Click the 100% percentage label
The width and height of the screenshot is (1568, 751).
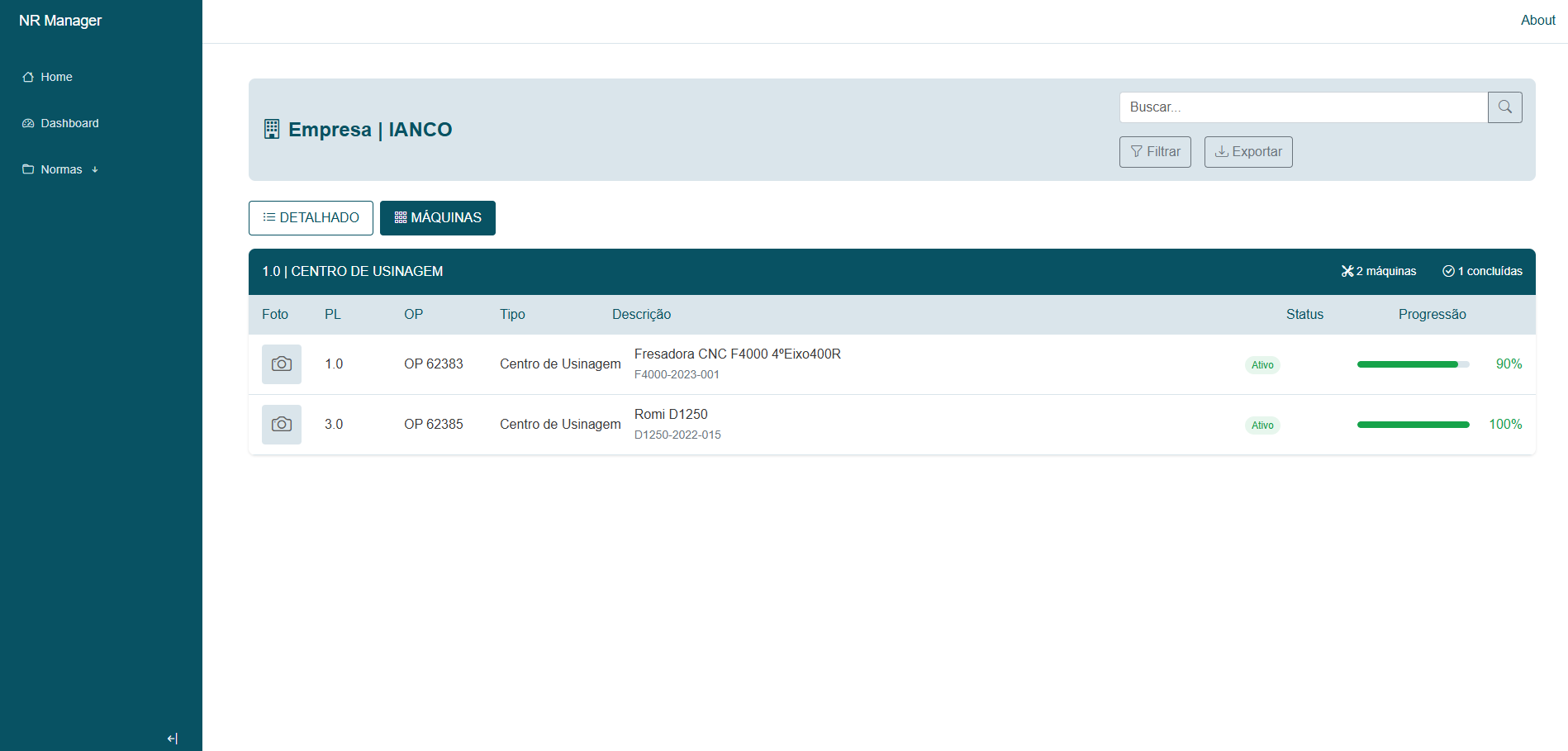point(1505,425)
